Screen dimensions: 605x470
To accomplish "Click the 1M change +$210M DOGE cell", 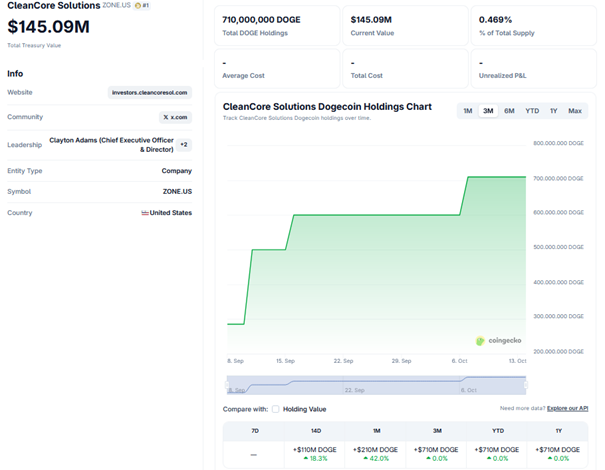I will [375, 453].
